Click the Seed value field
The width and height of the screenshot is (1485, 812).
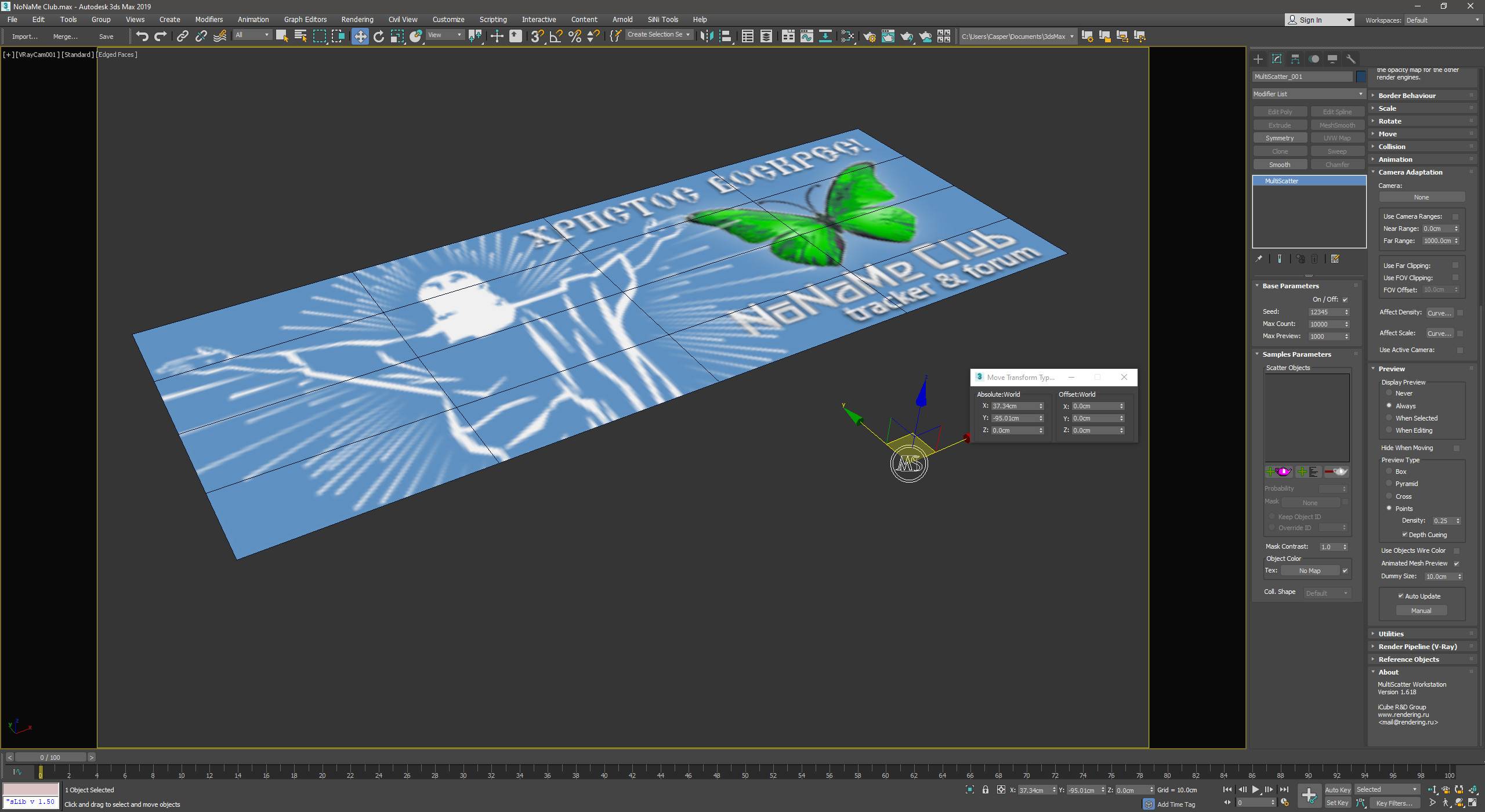click(1325, 312)
